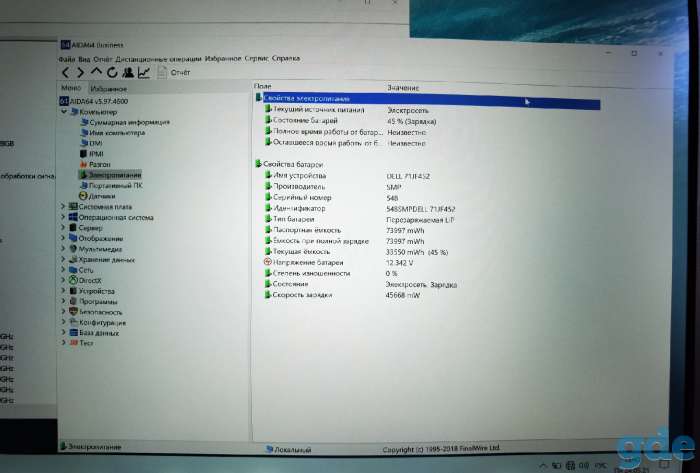Select the Серийный номер row
700x473 pixels.
tap(331, 198)
